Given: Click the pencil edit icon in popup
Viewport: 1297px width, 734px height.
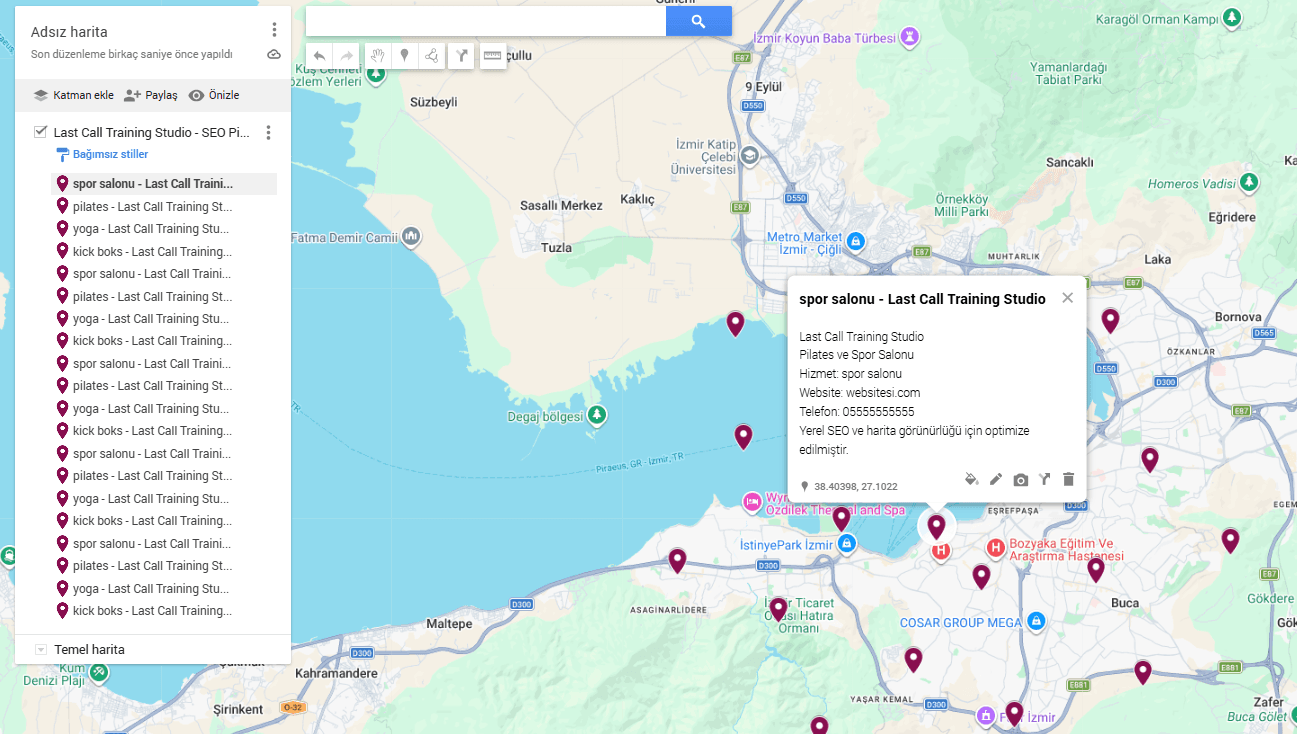Looking at the screenshot, I should point(996,480).
